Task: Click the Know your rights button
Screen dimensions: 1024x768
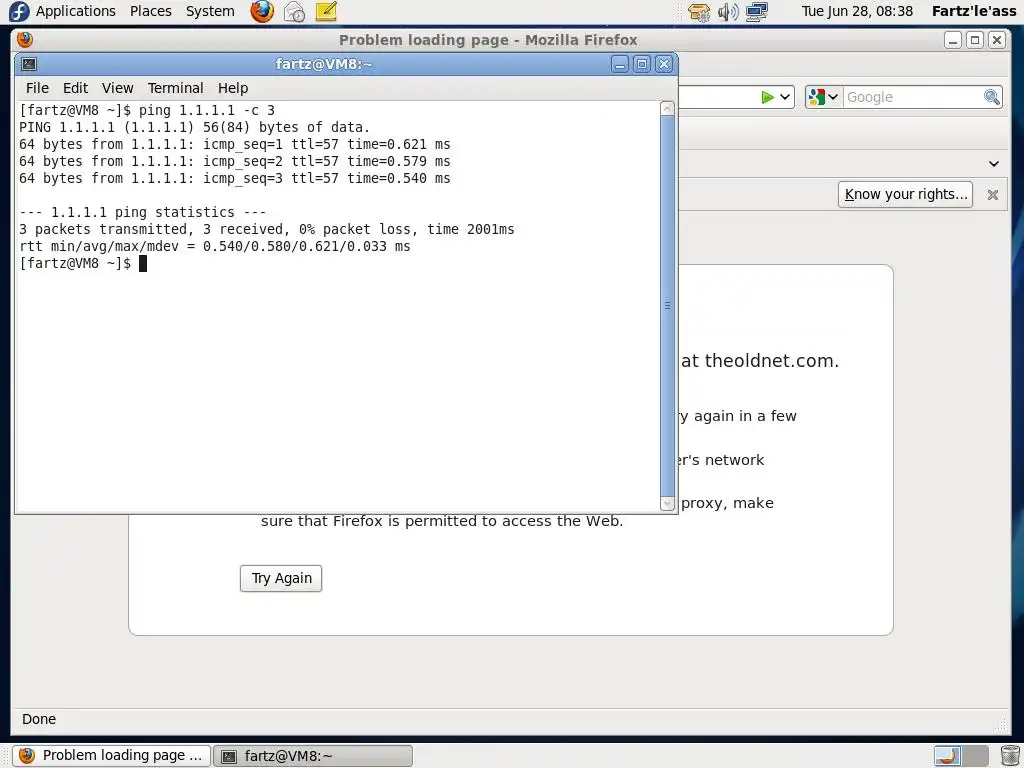Action: (905, 195)
